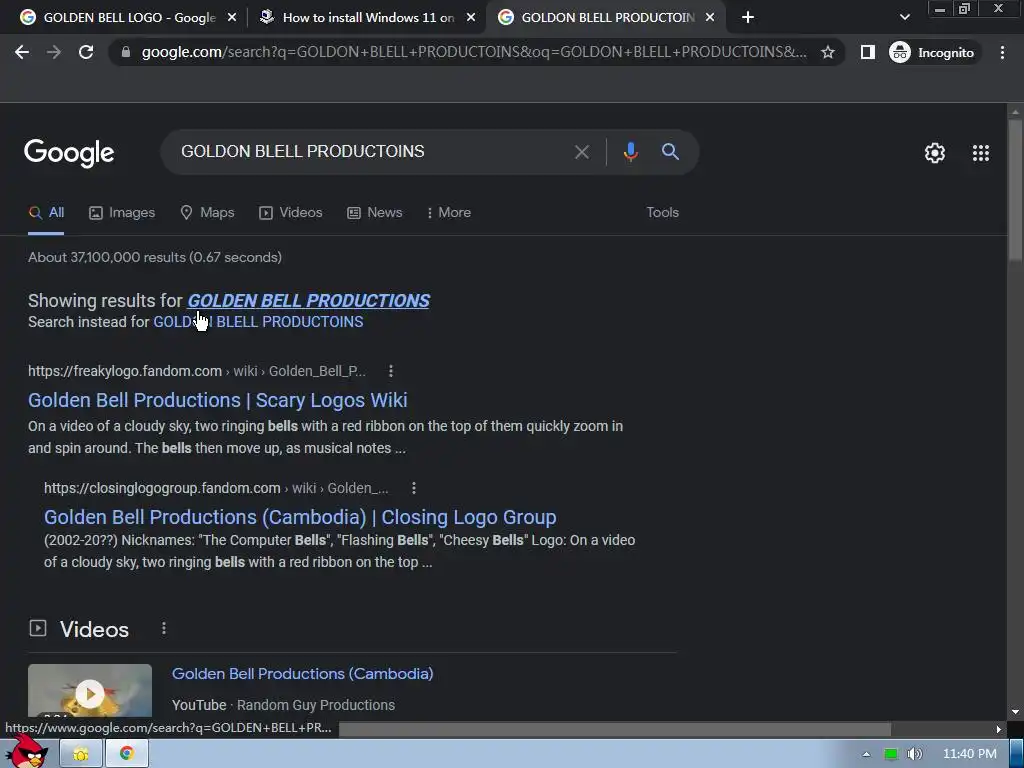Start voice search with the microphone
The height and width of the screenshot is (768, 1024).
coord(630,152)
